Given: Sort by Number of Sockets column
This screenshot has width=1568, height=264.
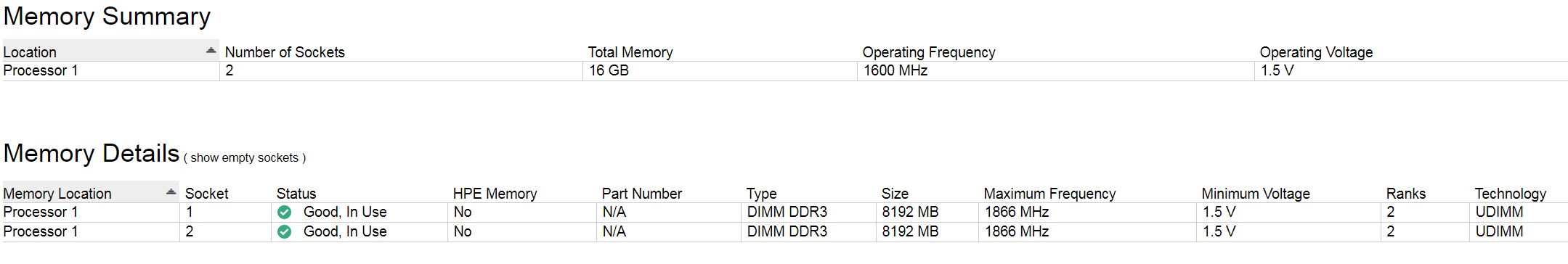Looking at the screenshot, I should tap(285, 52).
